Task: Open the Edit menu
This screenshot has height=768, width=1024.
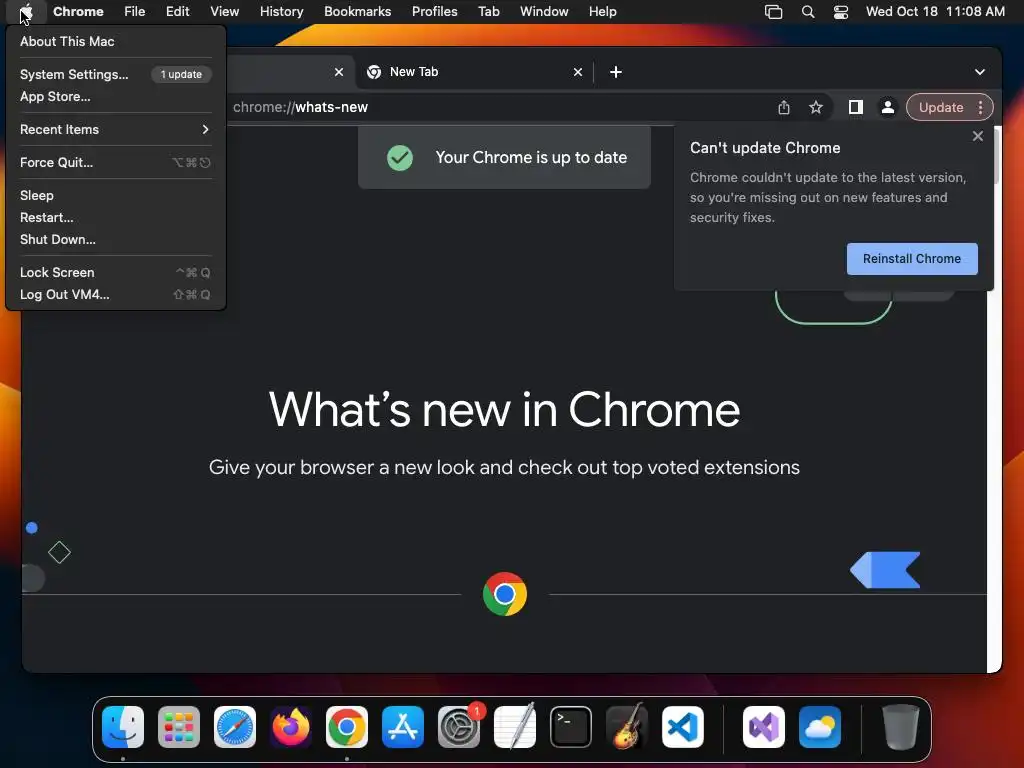Action: tap(177, 12)
